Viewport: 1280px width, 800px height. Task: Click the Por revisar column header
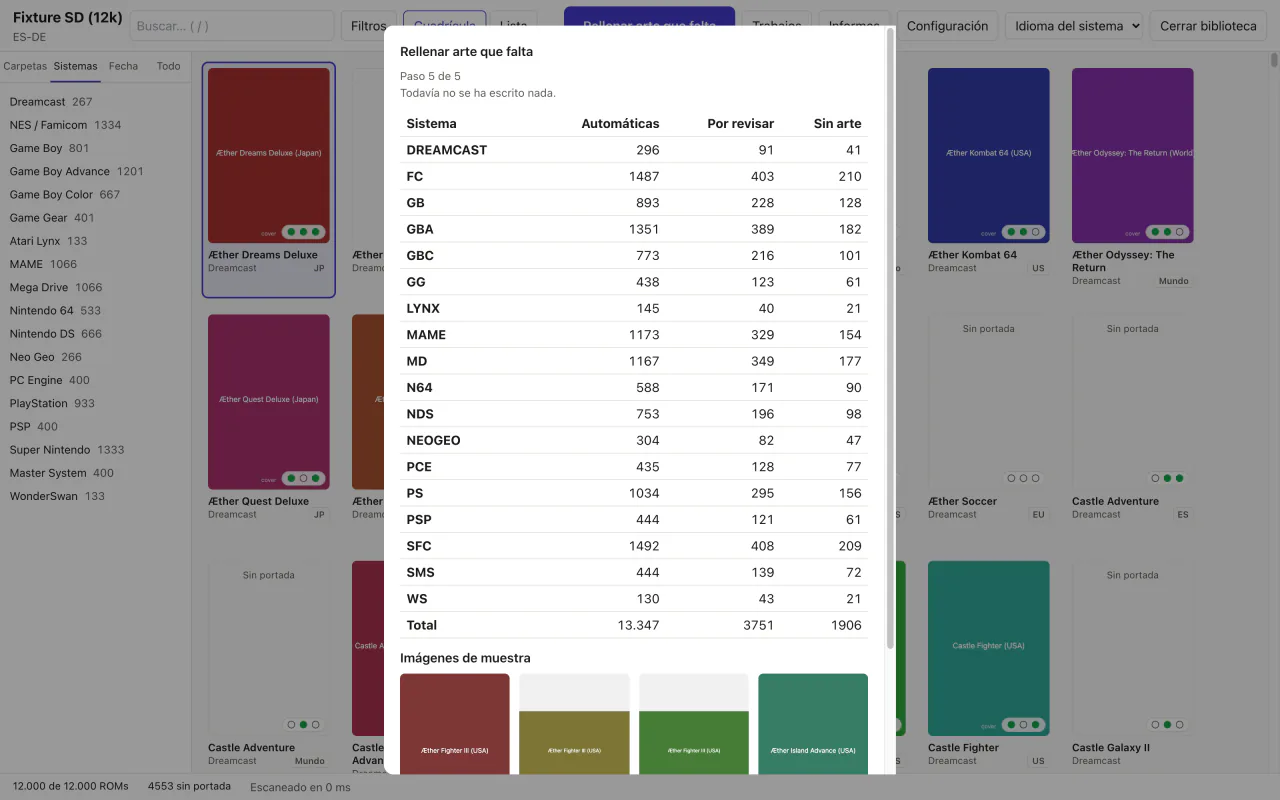click(x=740, y=123)
